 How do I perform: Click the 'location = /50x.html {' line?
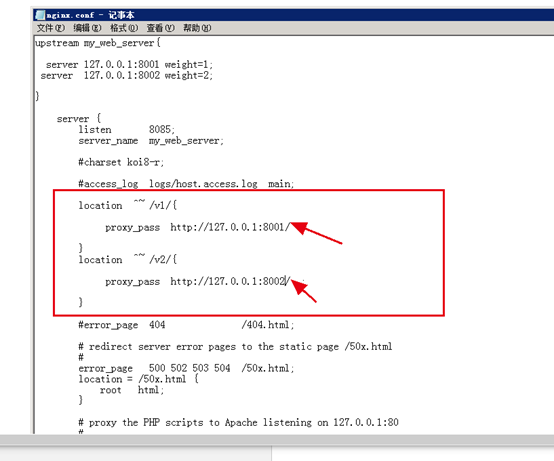click(x=138, y=379)
